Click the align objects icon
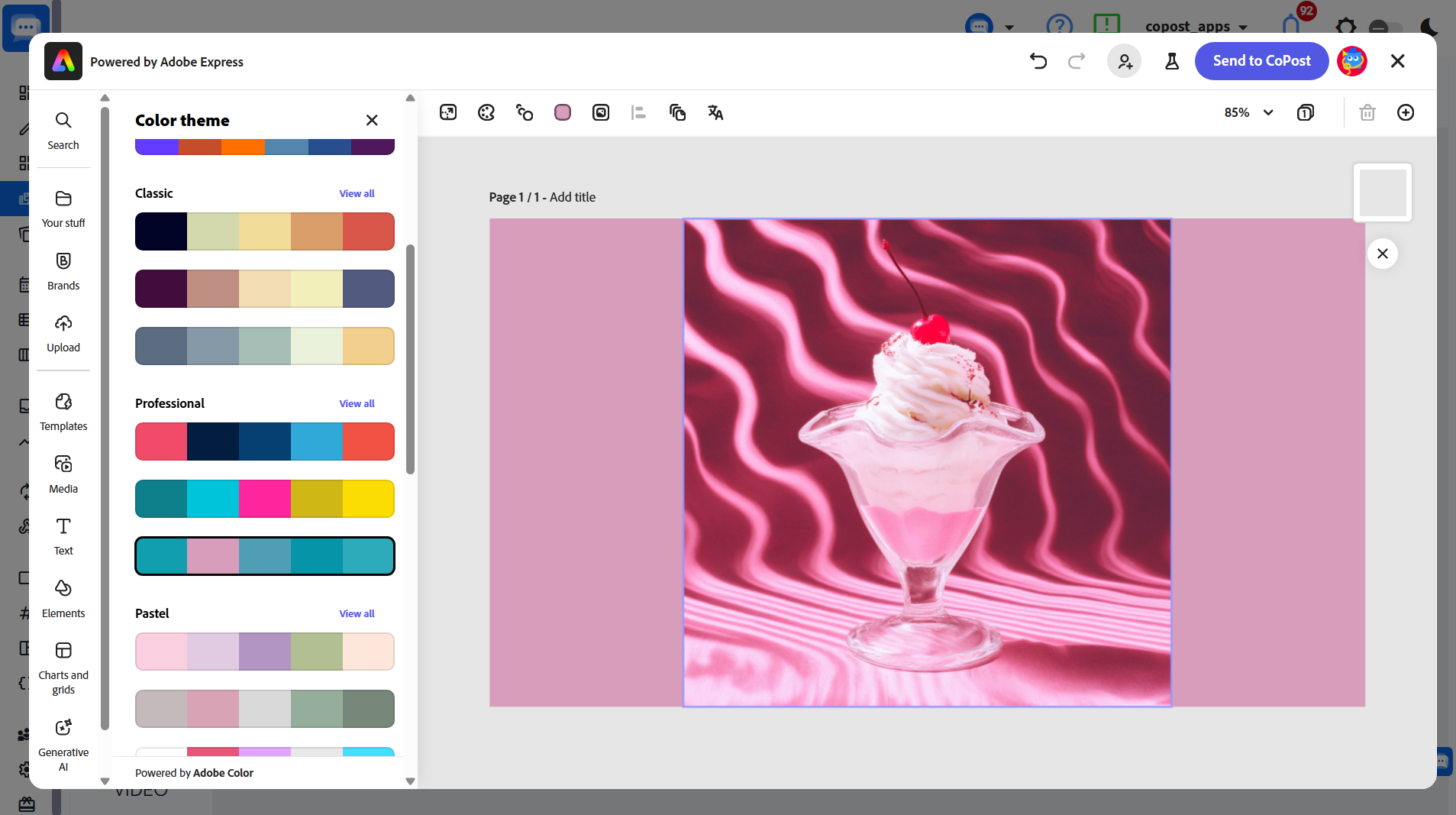 [639, 113]
